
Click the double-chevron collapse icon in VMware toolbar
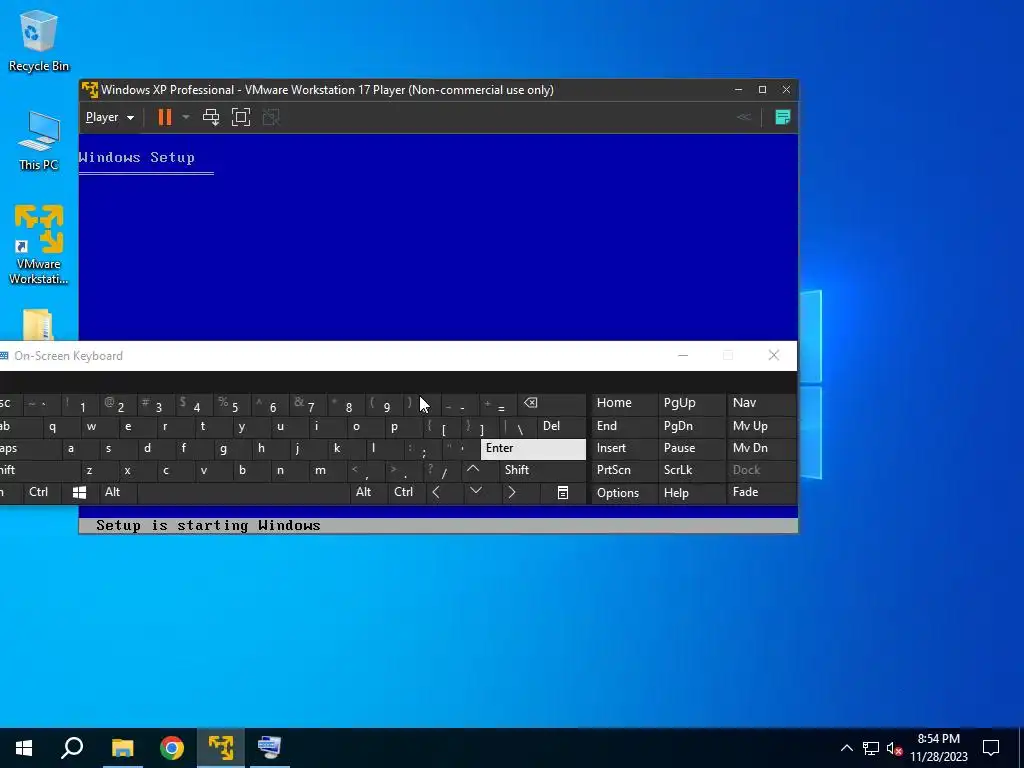[x=744, y=118]
